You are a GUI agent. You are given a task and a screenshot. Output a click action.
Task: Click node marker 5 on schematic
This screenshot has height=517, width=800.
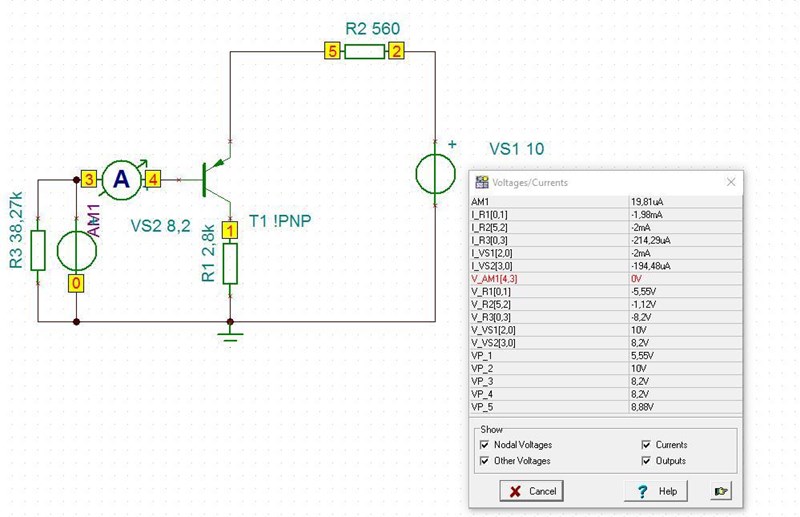click(x=331, y=51)
